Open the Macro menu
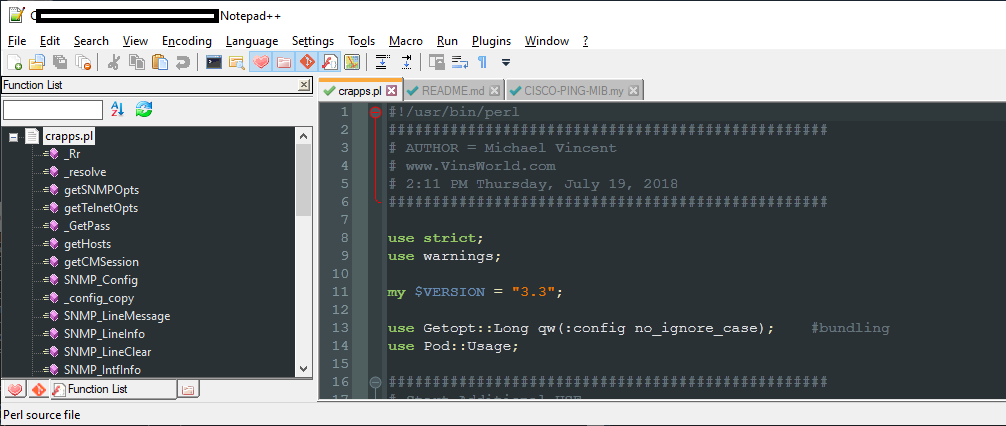Image resolution: width=1006 pixels, height=426 pixels. [x=406, y=41]
